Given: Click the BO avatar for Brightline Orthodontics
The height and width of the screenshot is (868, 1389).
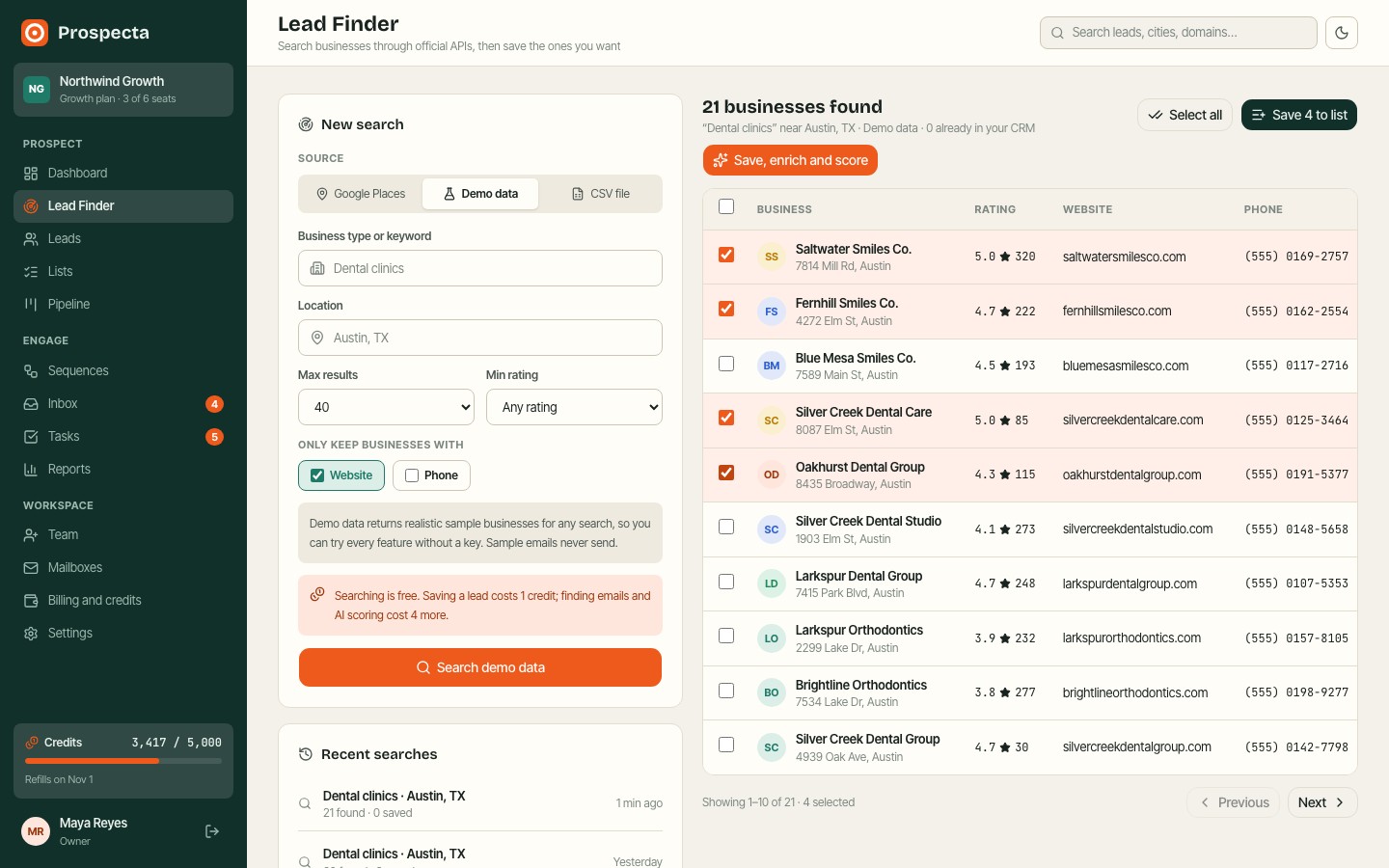Looking at the screenshot, I should 771,692.
